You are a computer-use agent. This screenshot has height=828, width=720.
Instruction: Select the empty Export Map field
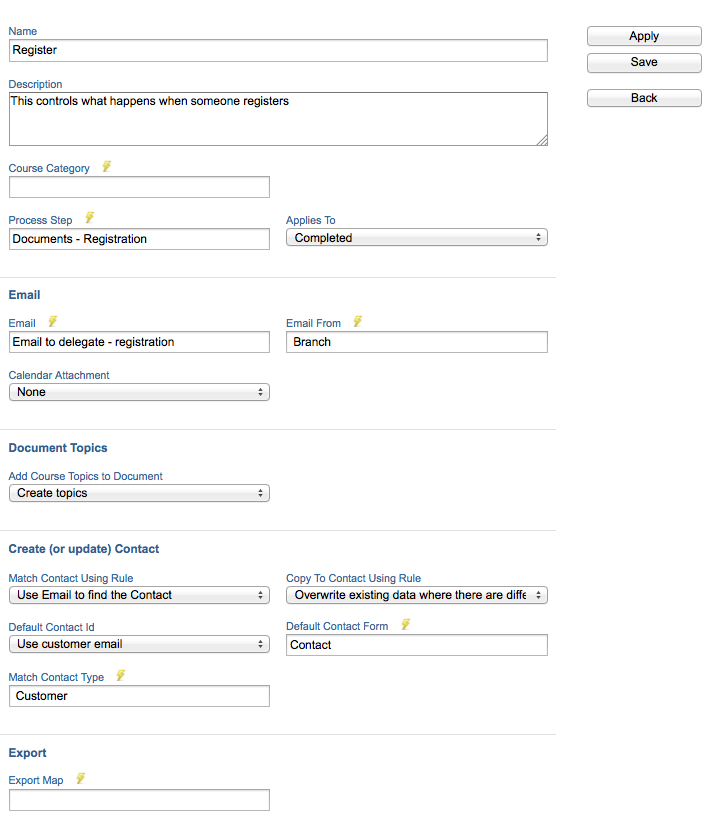coord(139,800)
